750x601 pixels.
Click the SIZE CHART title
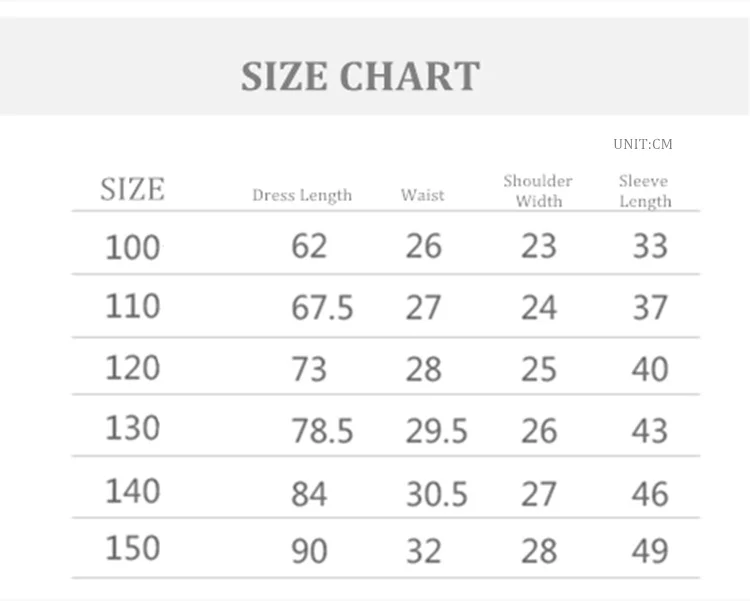click(x=360, y=76)
